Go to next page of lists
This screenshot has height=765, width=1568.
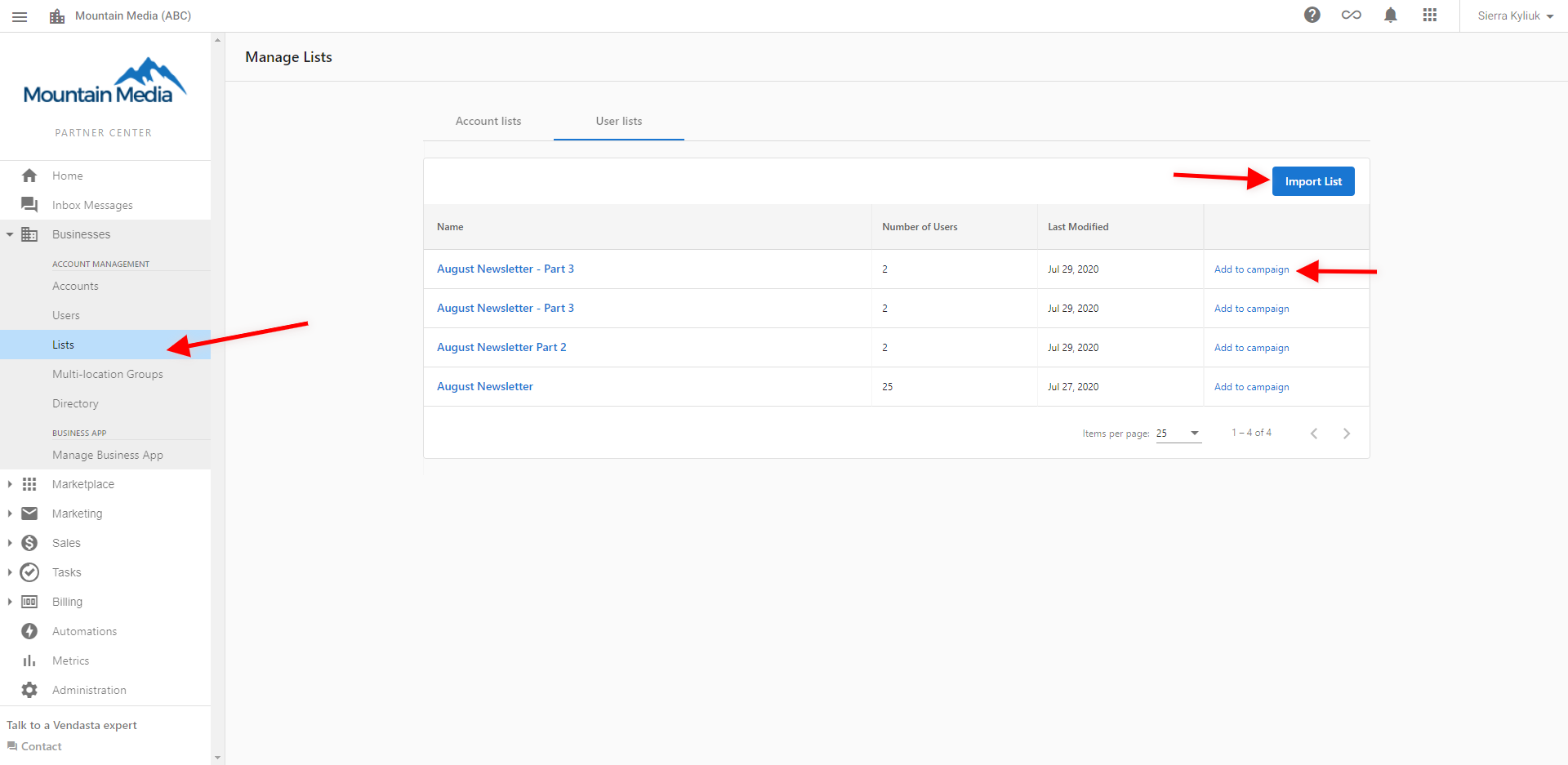click(1347, 434)
